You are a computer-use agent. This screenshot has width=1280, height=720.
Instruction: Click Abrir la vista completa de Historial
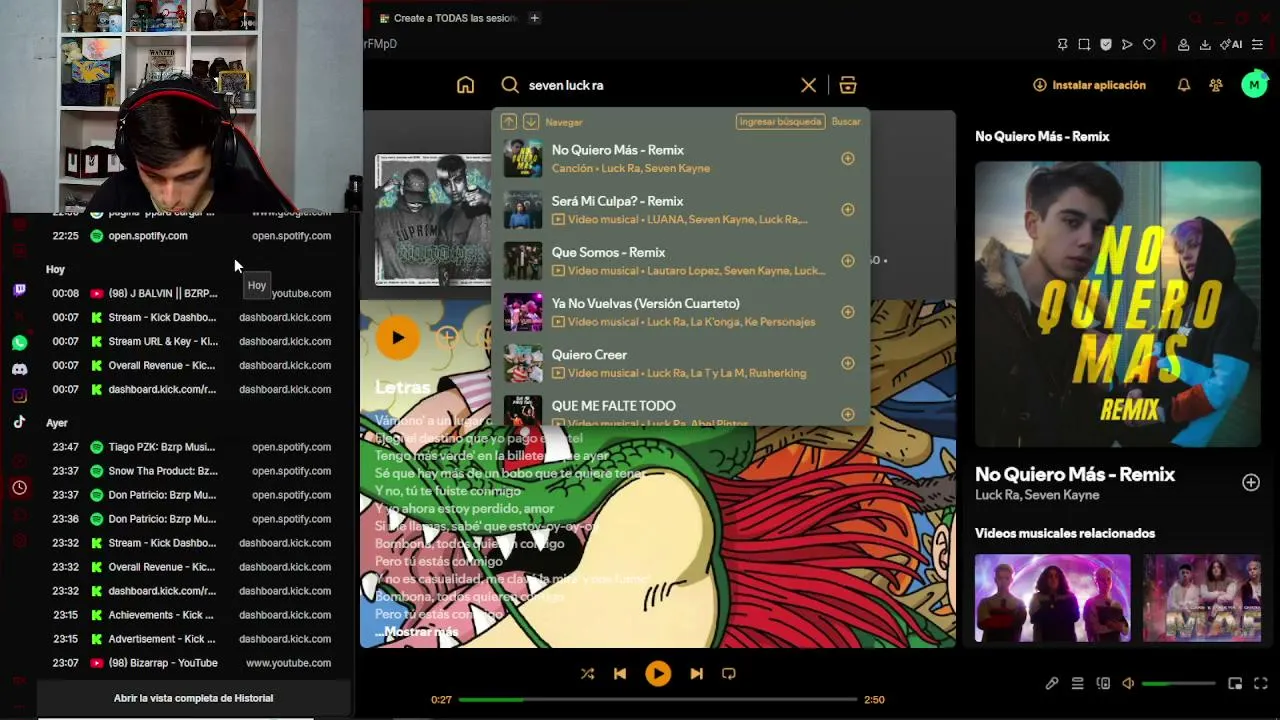193,698
